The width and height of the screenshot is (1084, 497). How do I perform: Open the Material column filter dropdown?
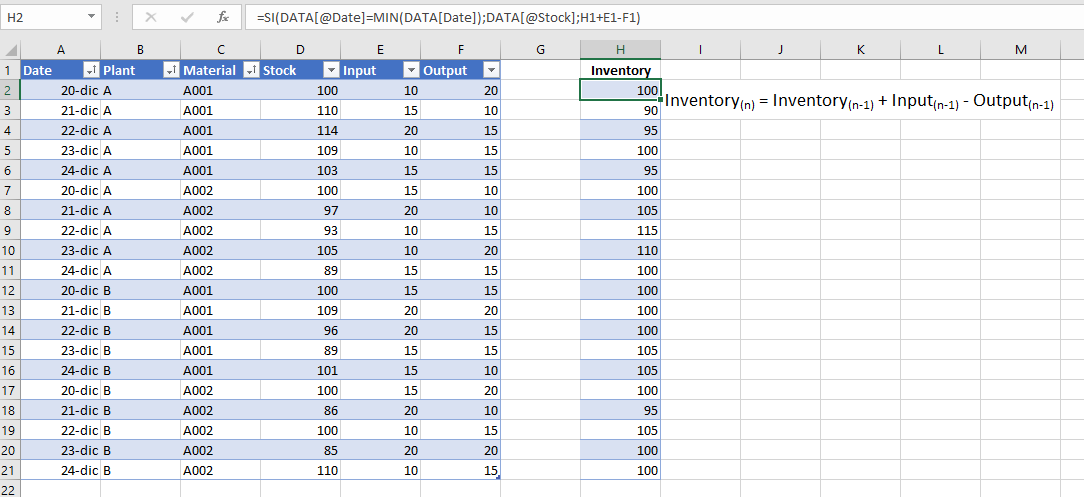click(251, 71)
